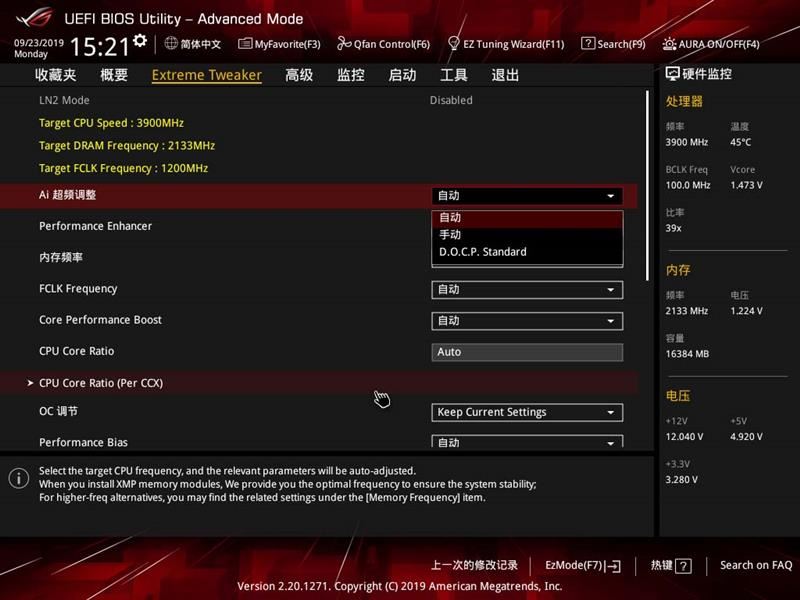Open the 概要 tab
Screen dimensions: 800x600
[114, 75]
